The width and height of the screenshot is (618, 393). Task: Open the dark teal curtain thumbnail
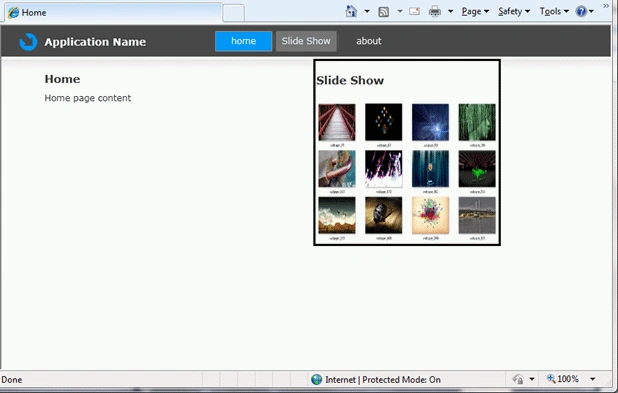point(430,169)
